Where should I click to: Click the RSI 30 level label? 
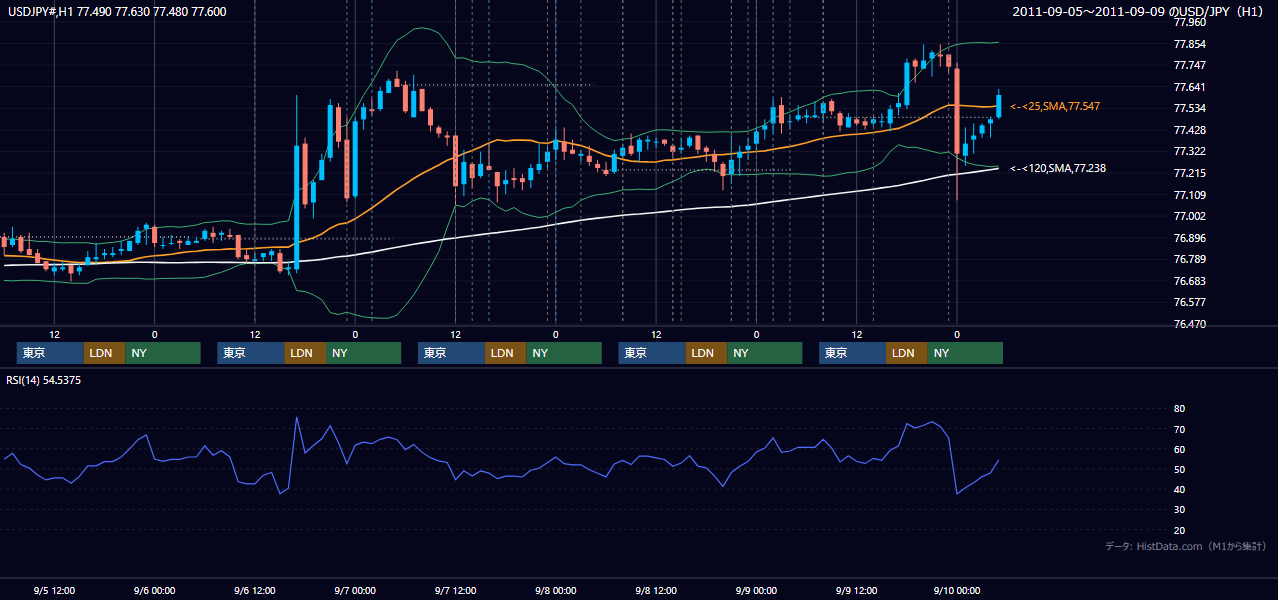coord(1179,509)
